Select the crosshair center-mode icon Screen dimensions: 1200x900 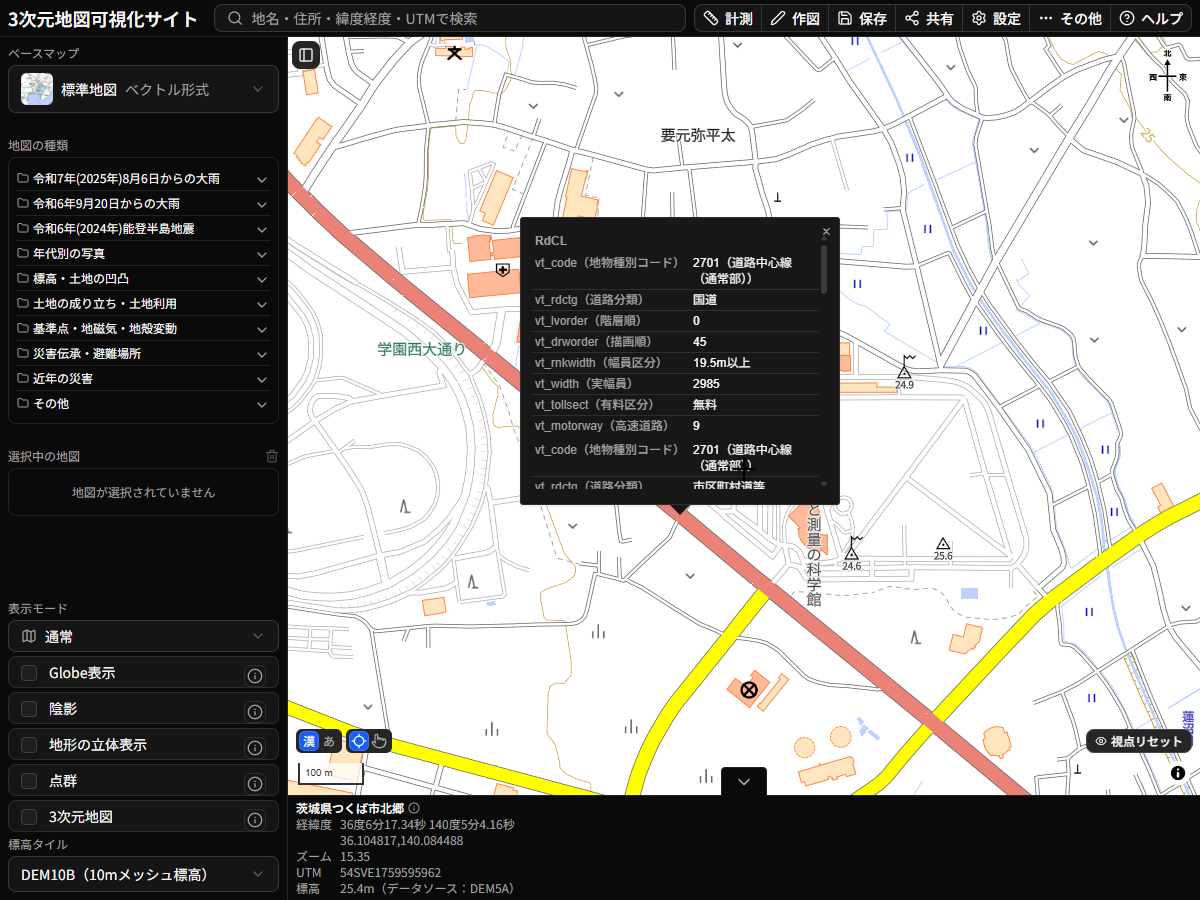click(x=359, y=741)
